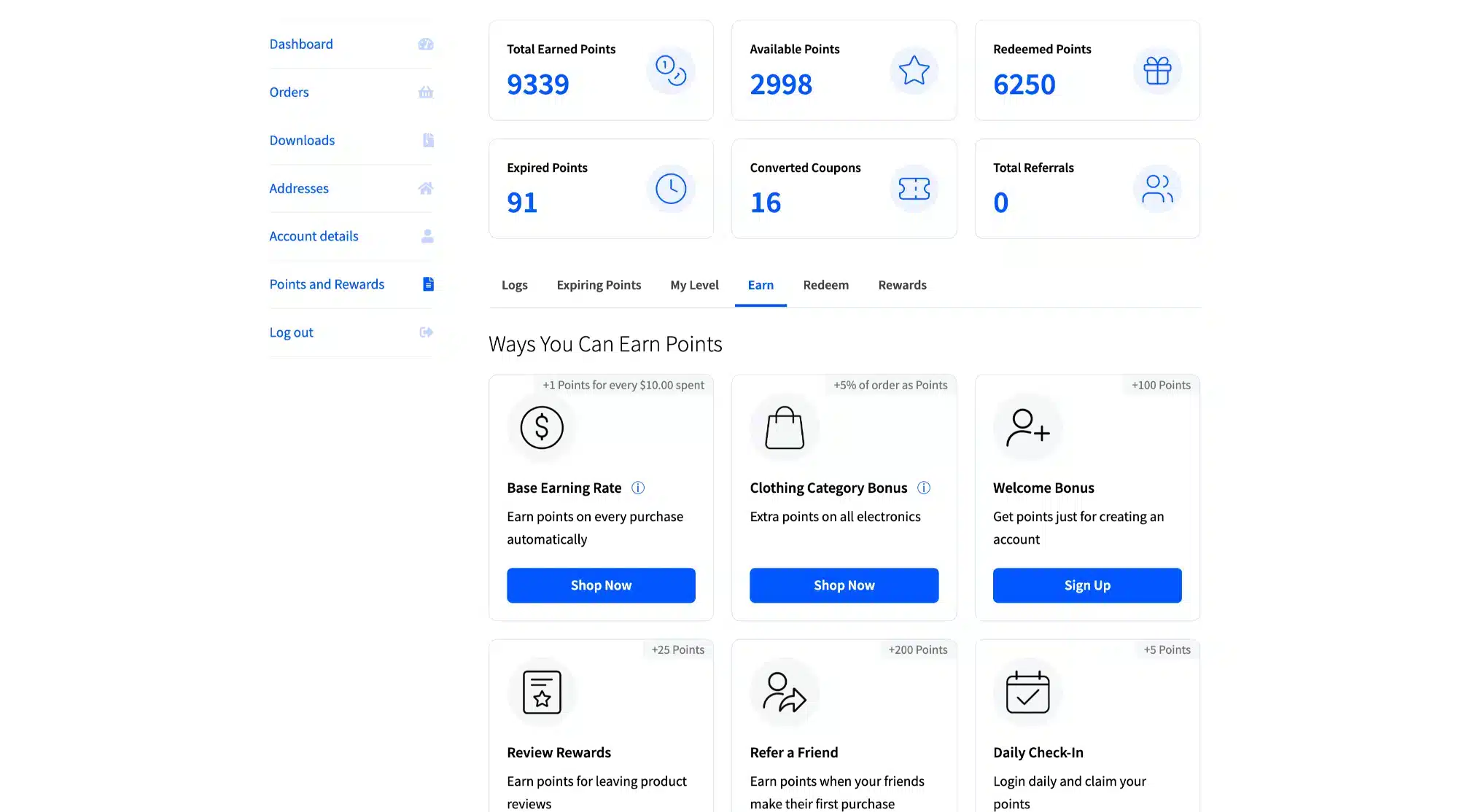
Task: Click the Orders basket icon
Action: click(426, 93)
